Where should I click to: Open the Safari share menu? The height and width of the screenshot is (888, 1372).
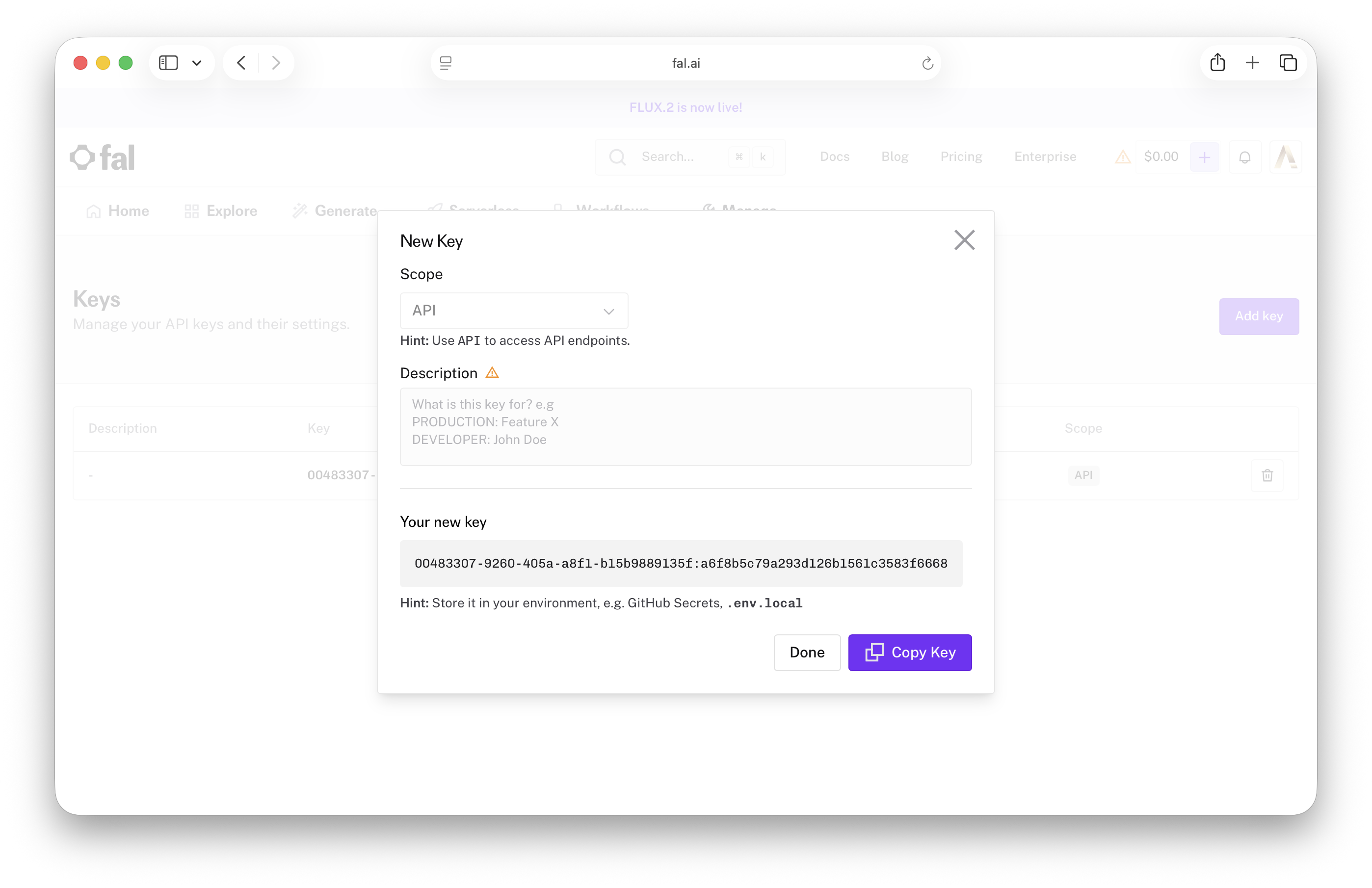1217,62
